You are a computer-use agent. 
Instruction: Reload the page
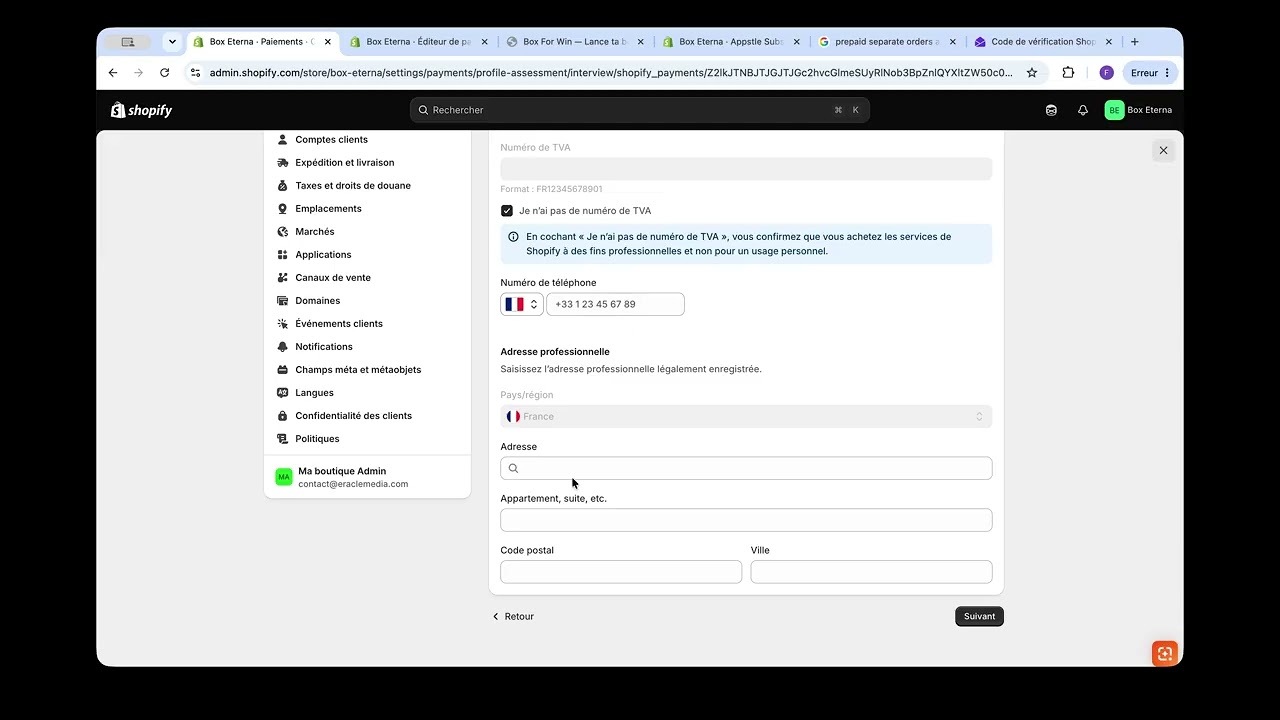point(165,73)
